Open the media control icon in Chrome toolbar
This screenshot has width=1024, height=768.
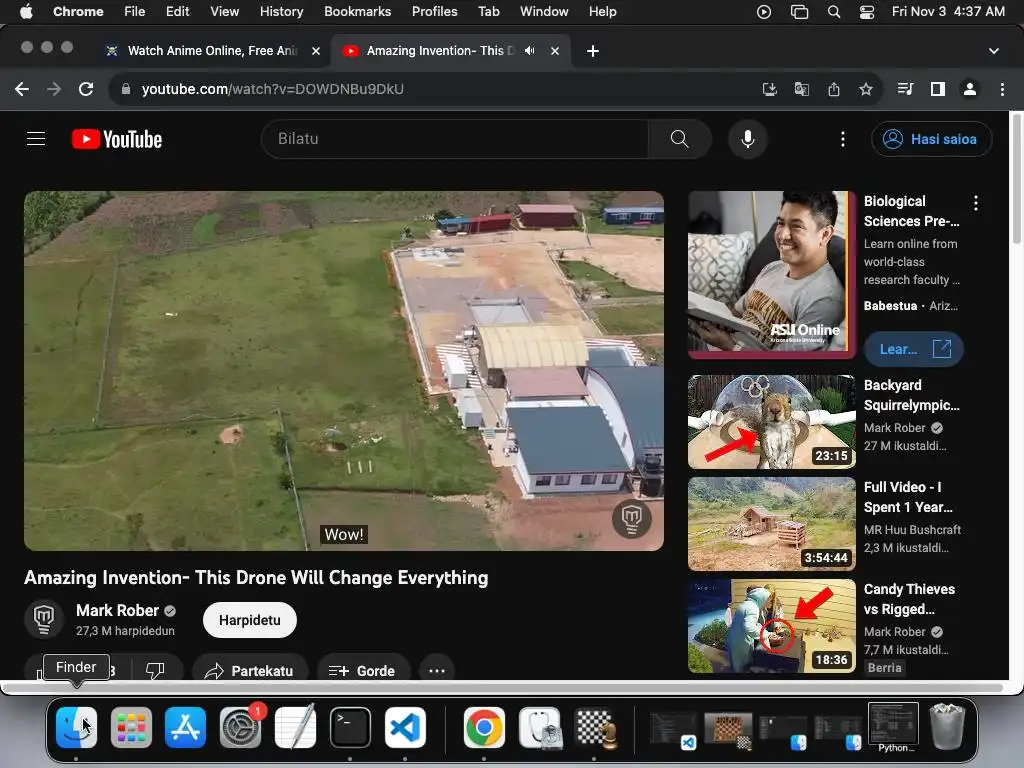tap(905, 89)
